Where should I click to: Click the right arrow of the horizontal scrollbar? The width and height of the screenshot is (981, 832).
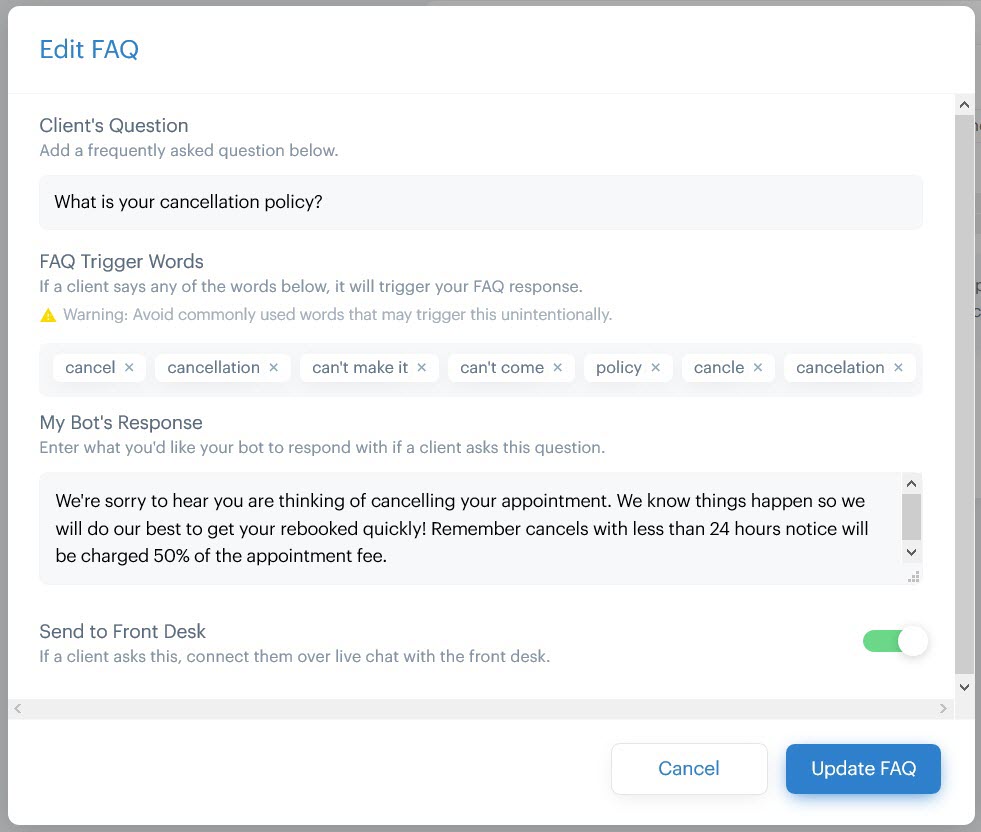943,708
